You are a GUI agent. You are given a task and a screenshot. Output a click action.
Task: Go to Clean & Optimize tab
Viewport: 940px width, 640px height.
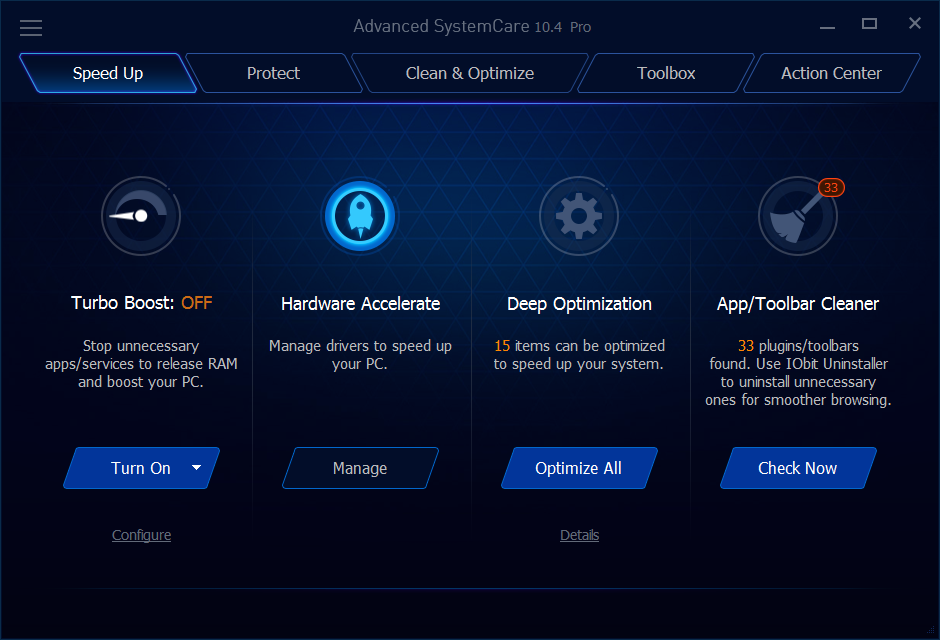[x=469, y=73]
